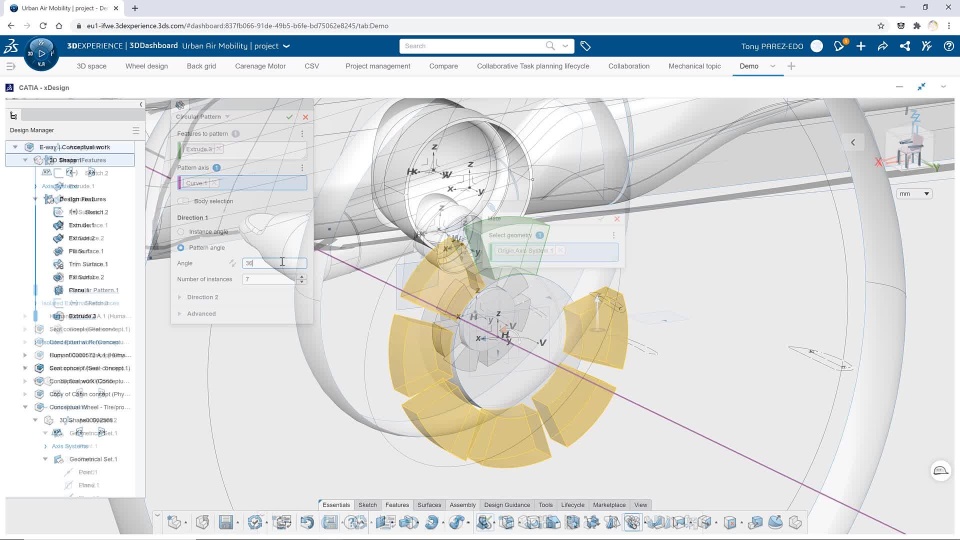Open browser extensions puzzle icon

click(917, 26)
